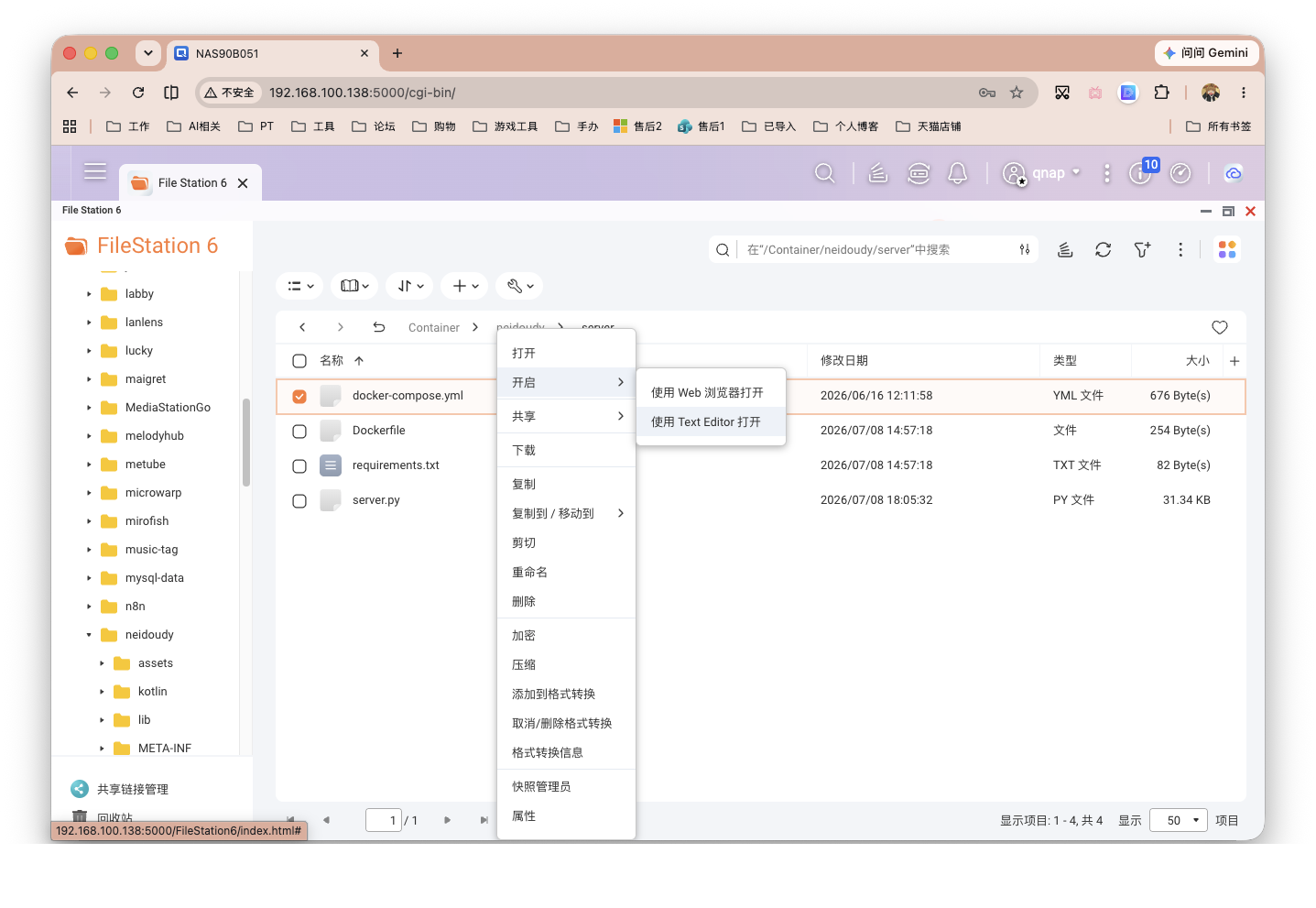
Task: Open the colorful app grid icon
Action: pos(1227,249)
